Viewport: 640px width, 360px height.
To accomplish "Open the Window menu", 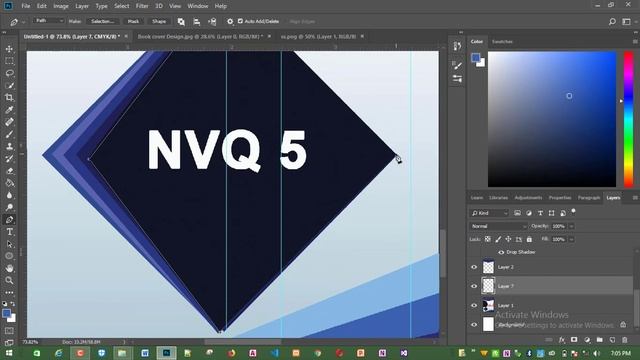I will [x=198, y=6].
